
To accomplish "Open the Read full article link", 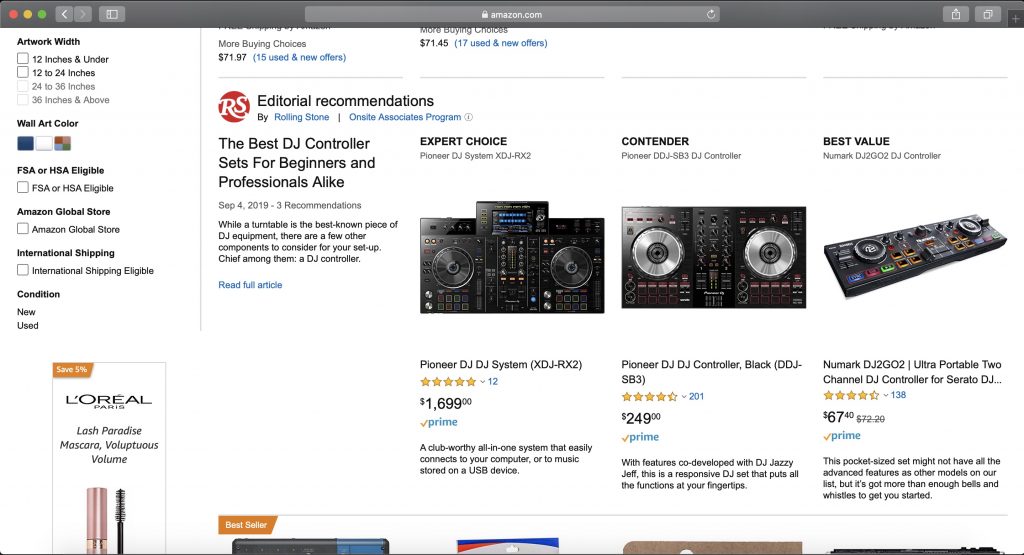I will click(x=250, y=285).
